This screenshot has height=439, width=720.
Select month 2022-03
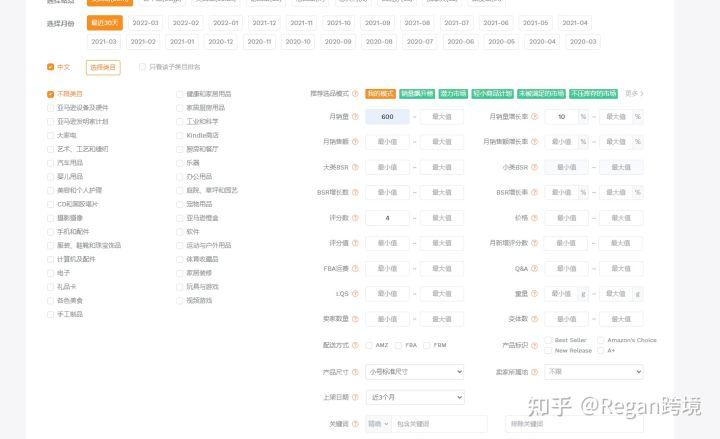(145, 23)
